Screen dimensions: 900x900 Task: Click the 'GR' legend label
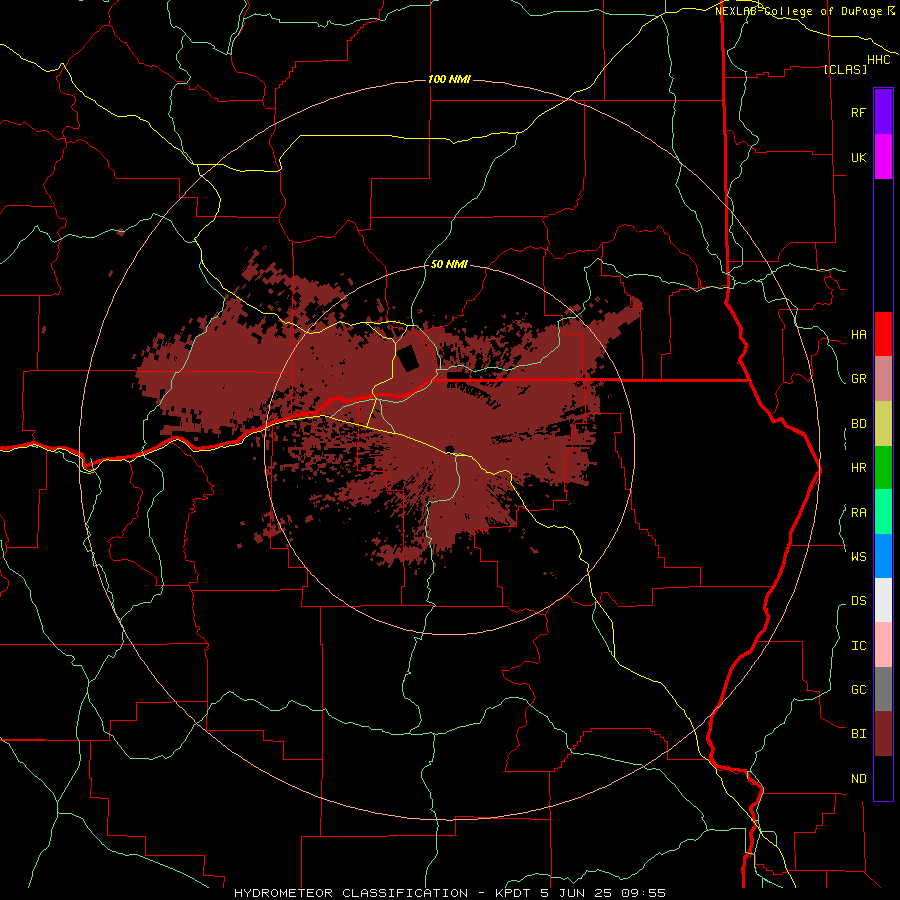(858, 379)
